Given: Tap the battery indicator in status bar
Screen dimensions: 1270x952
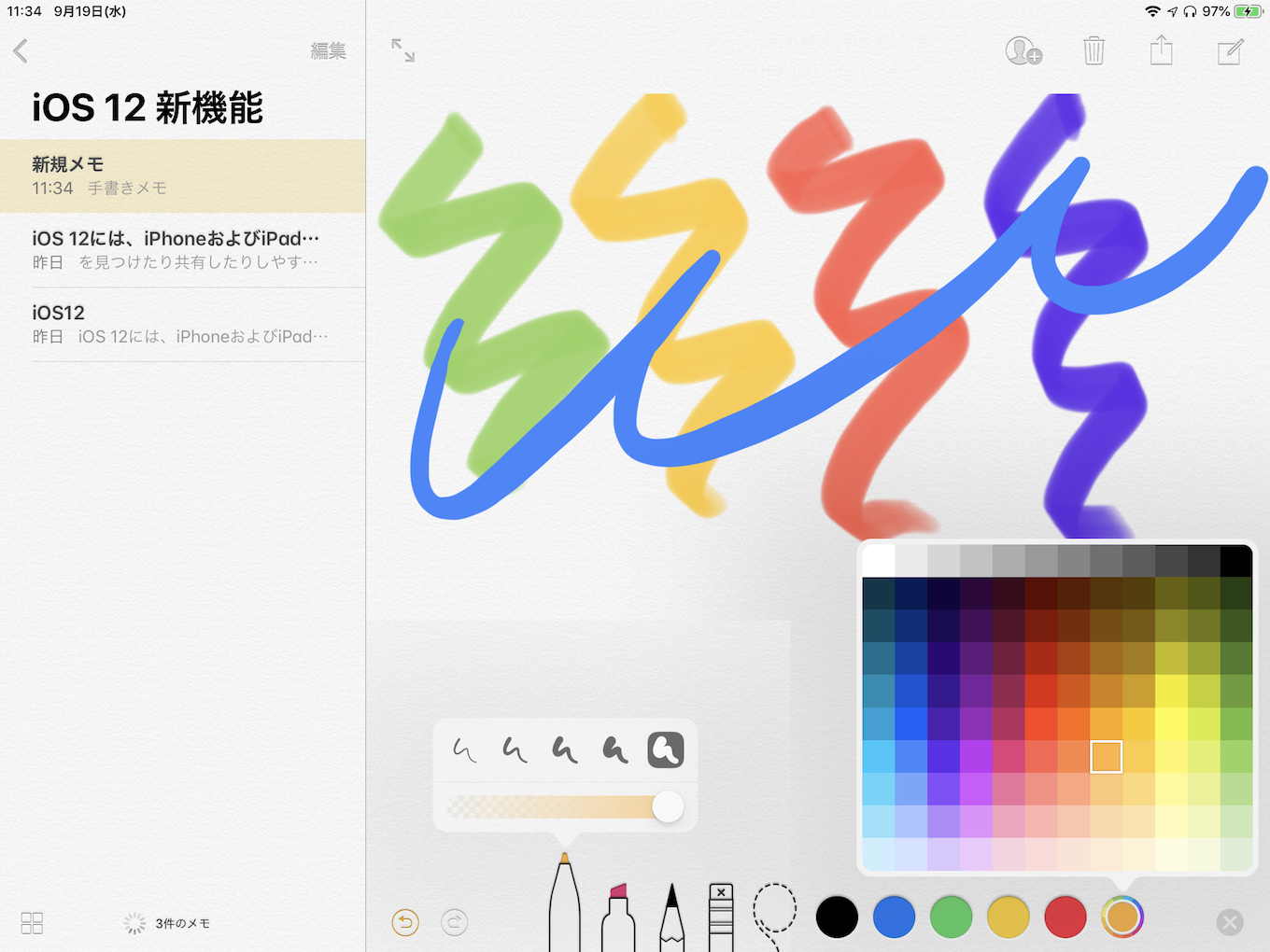Looking at the screenshot, I should [x=1248, y=11].
